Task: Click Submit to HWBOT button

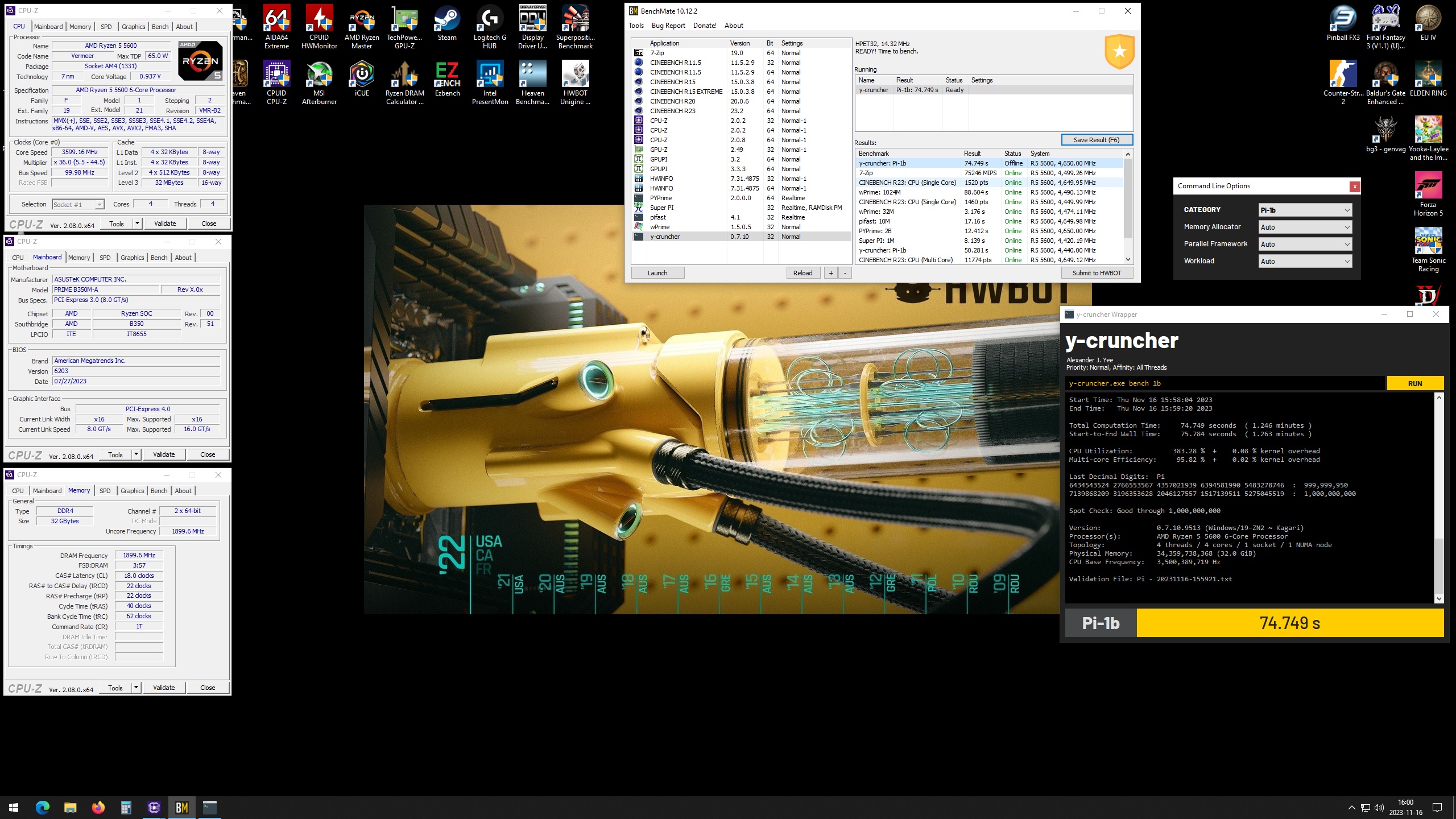Action: coord(1097,273)
